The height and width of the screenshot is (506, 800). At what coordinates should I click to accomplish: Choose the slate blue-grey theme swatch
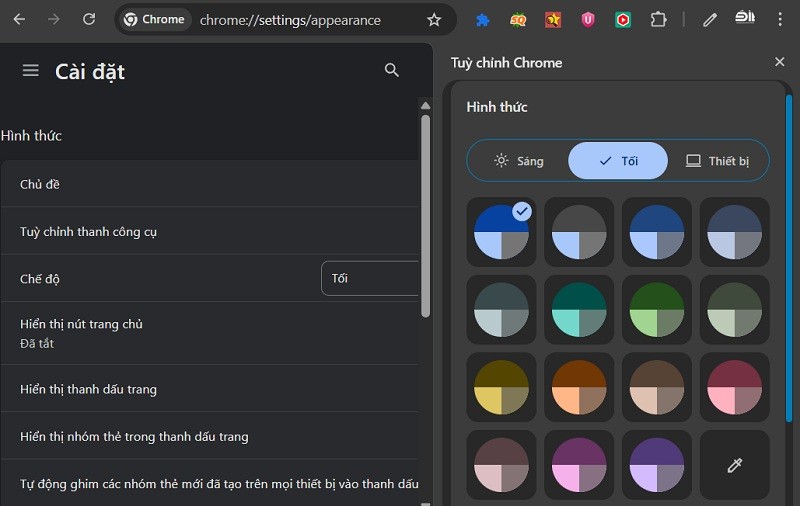[x=734, y=232]
